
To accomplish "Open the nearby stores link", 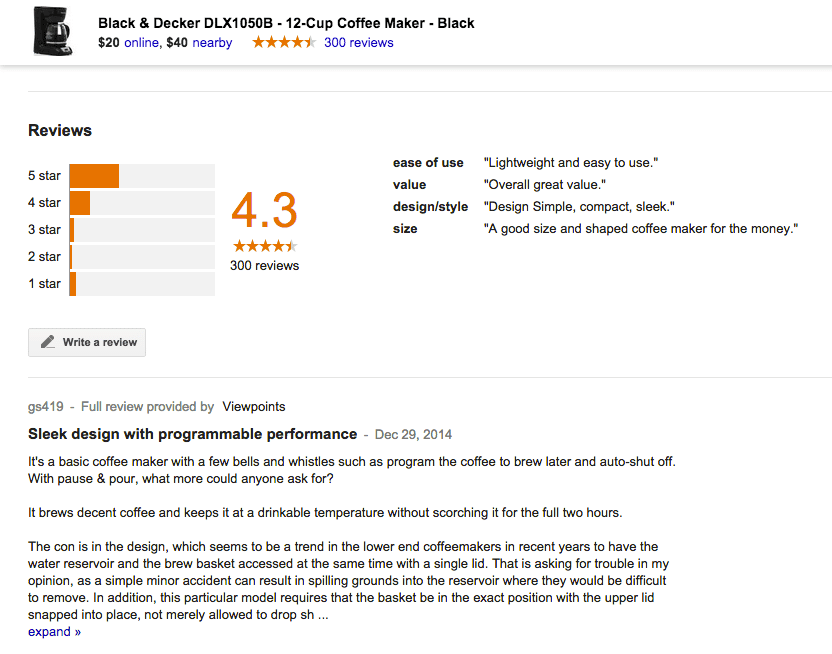I will coord(212,43).
